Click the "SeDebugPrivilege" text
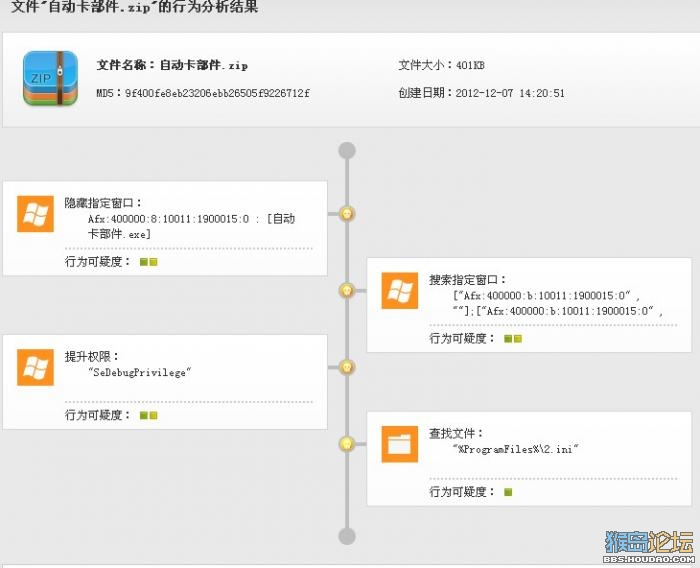 [x=140, y=372]
